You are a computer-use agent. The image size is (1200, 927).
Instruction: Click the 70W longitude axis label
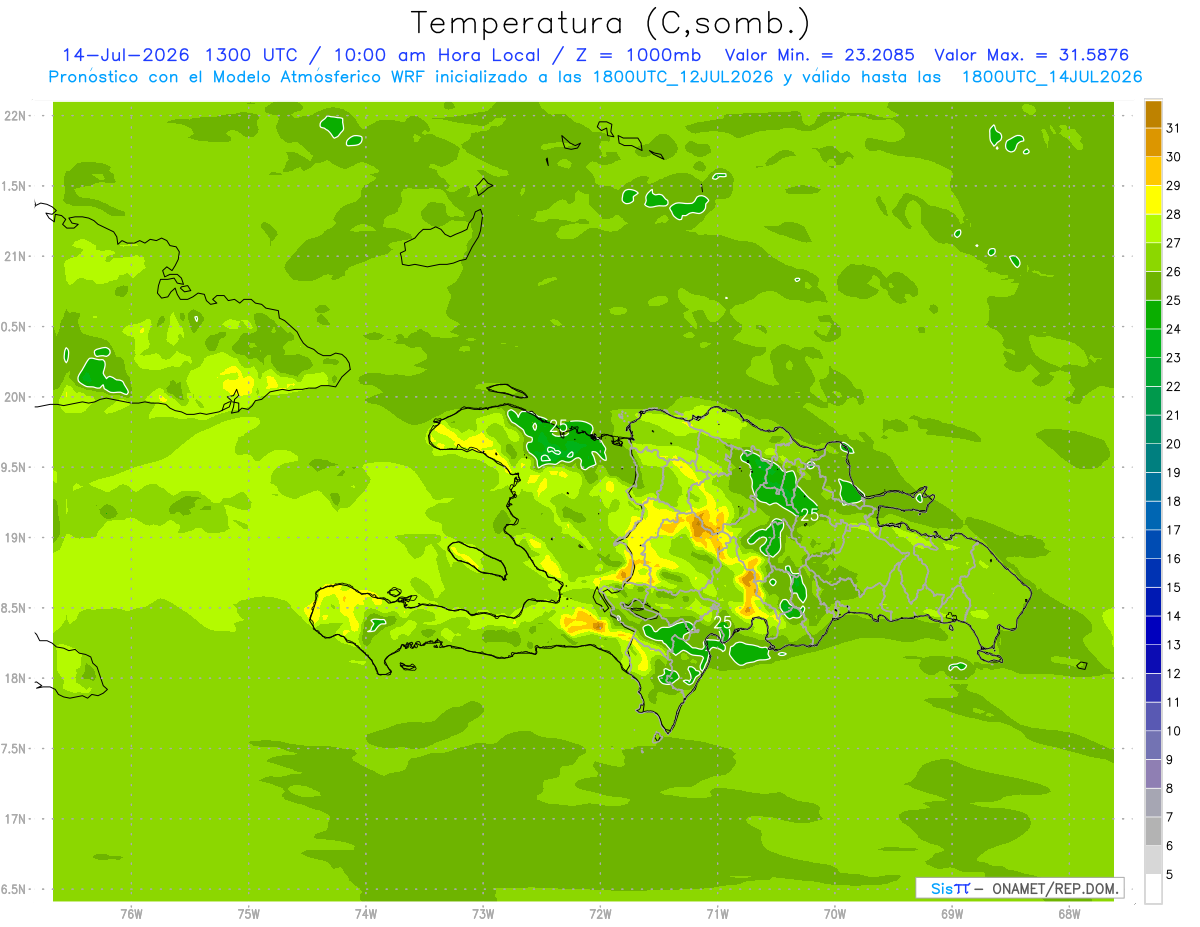point(835,914)
